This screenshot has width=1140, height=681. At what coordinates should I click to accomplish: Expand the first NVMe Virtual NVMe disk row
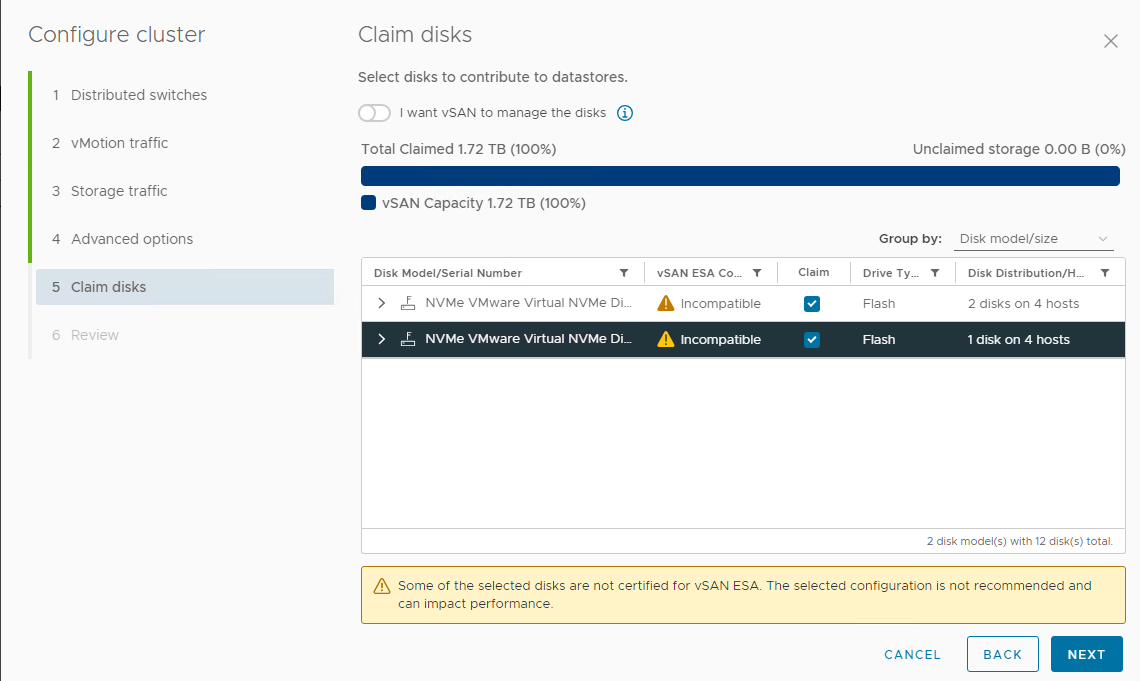(380, 303)
